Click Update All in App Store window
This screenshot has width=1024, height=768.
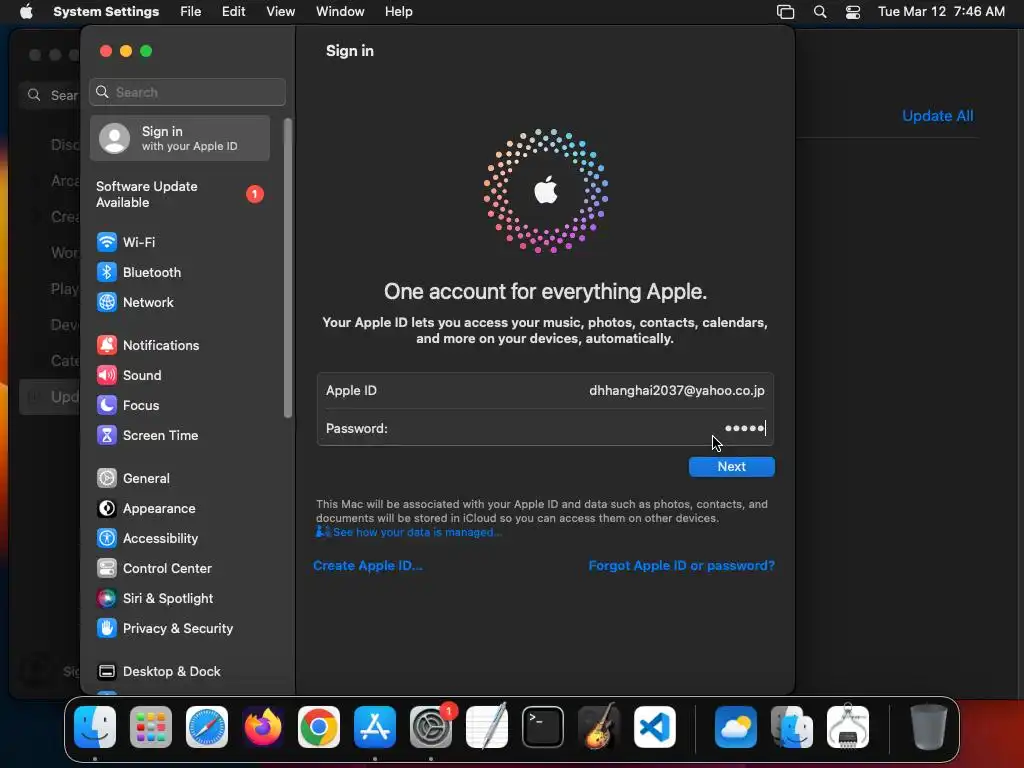tap(937, 116)
